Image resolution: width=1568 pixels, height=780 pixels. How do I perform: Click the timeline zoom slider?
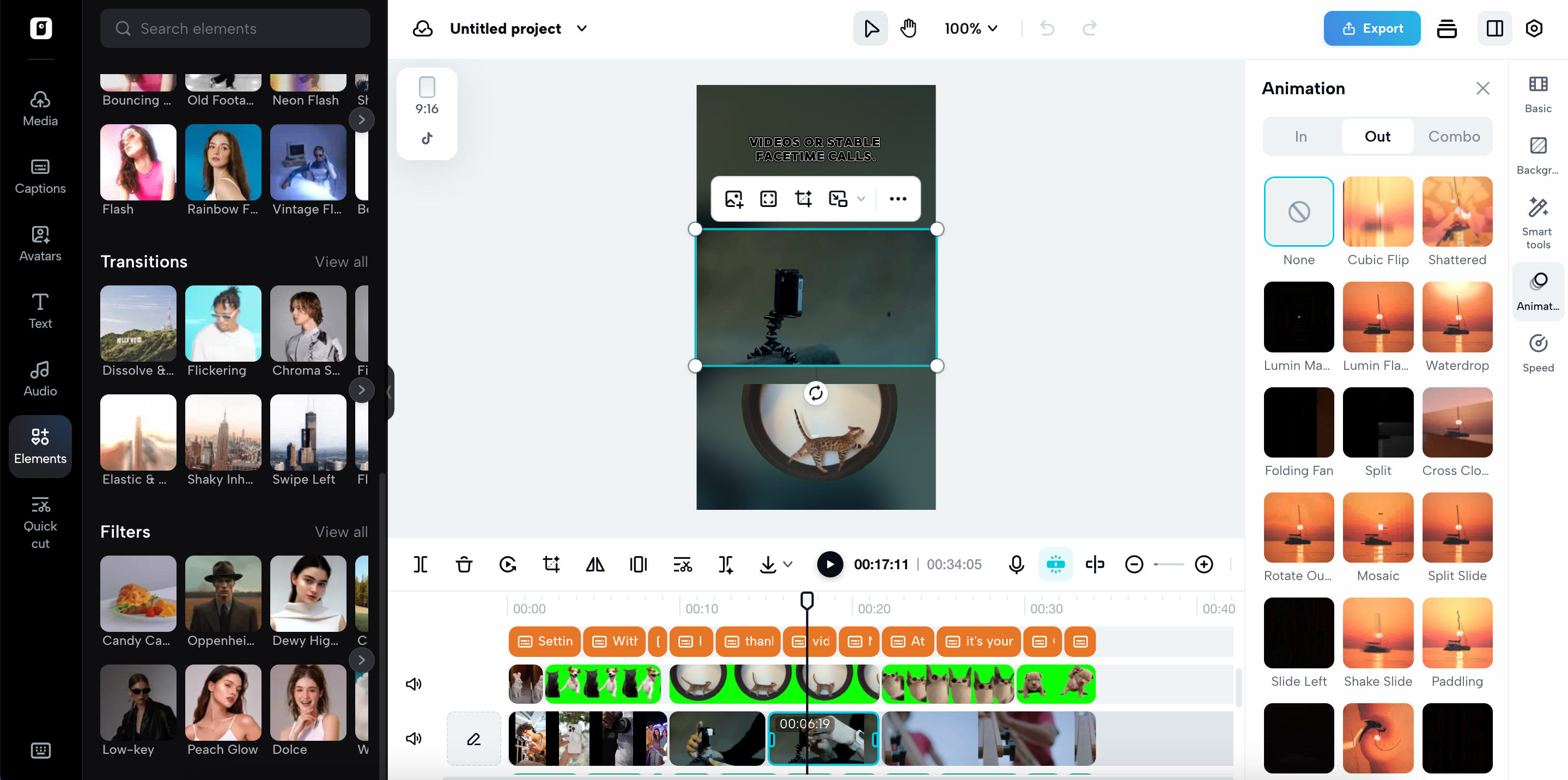(x=1169, y=565)
